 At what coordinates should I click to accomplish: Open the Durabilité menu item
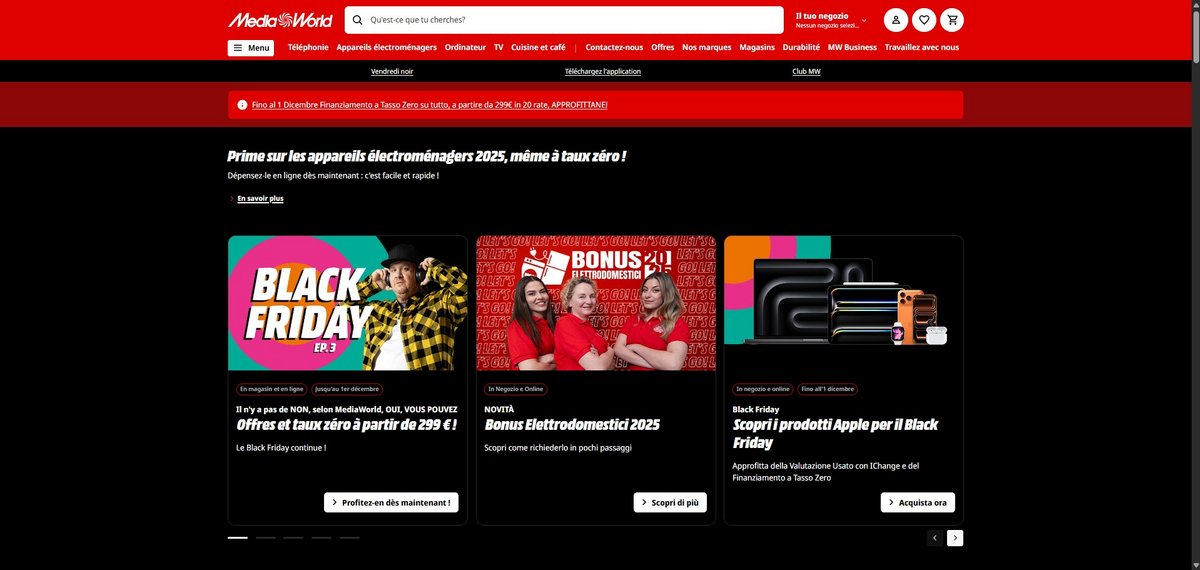[x=801, y=47]
